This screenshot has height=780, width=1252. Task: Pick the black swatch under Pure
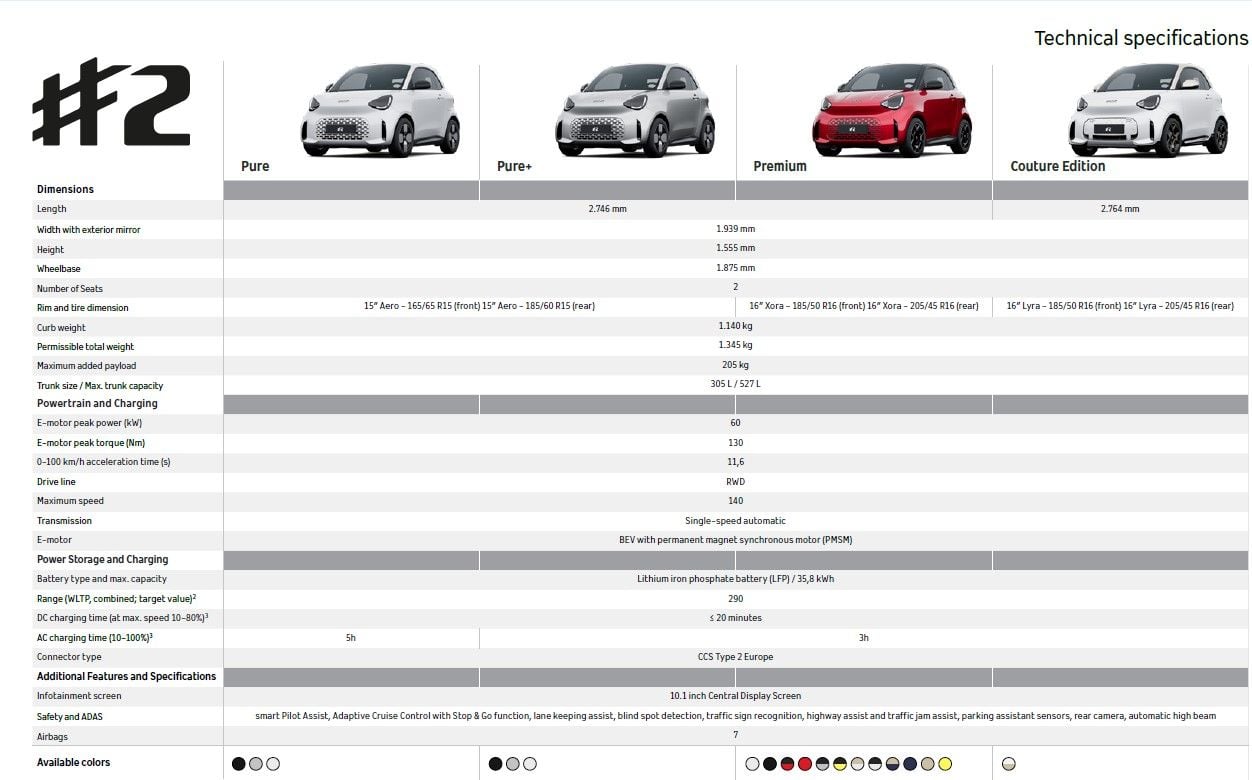coord(239,764)
